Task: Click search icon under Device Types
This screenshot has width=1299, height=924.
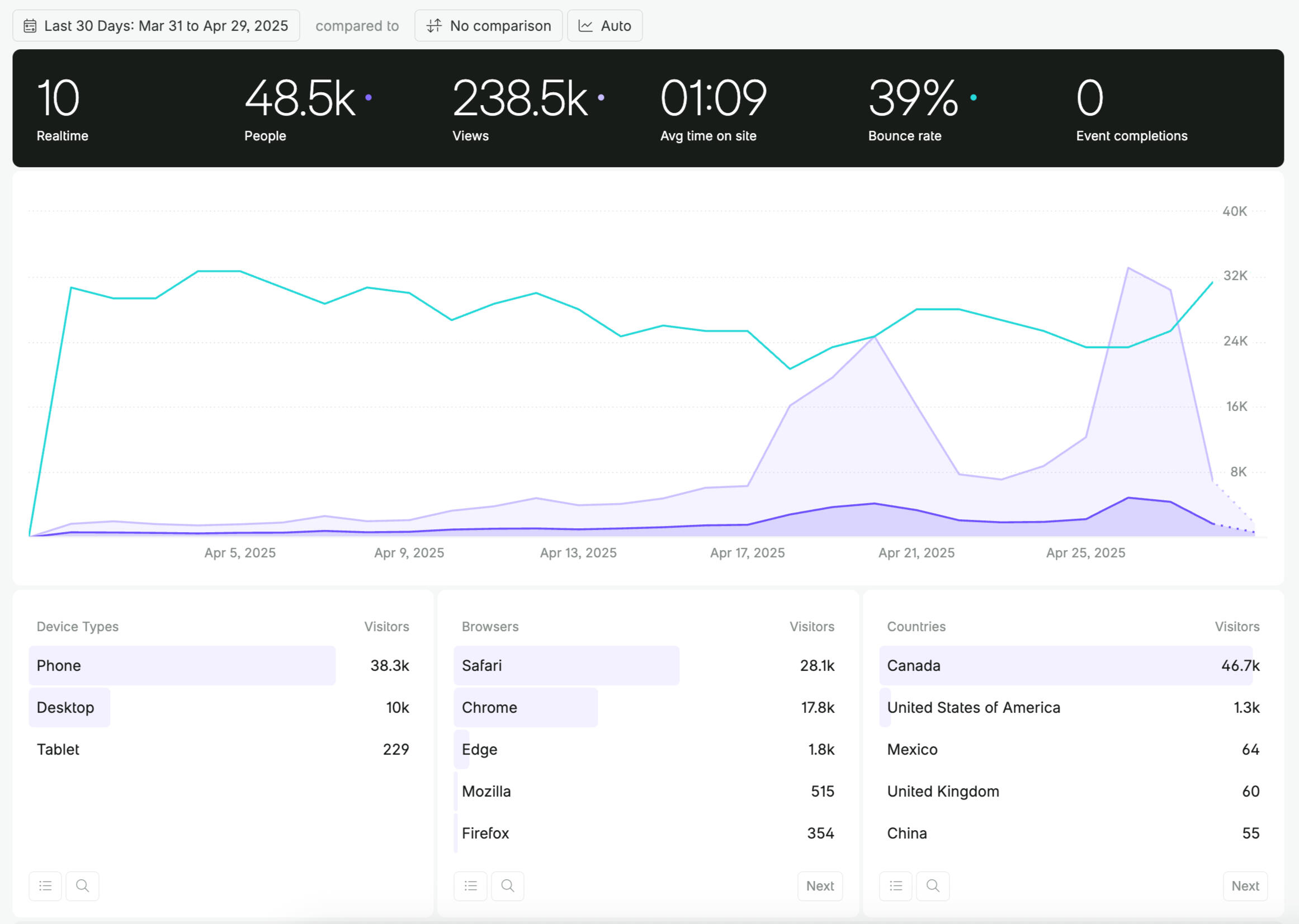Action: (83, 885)
